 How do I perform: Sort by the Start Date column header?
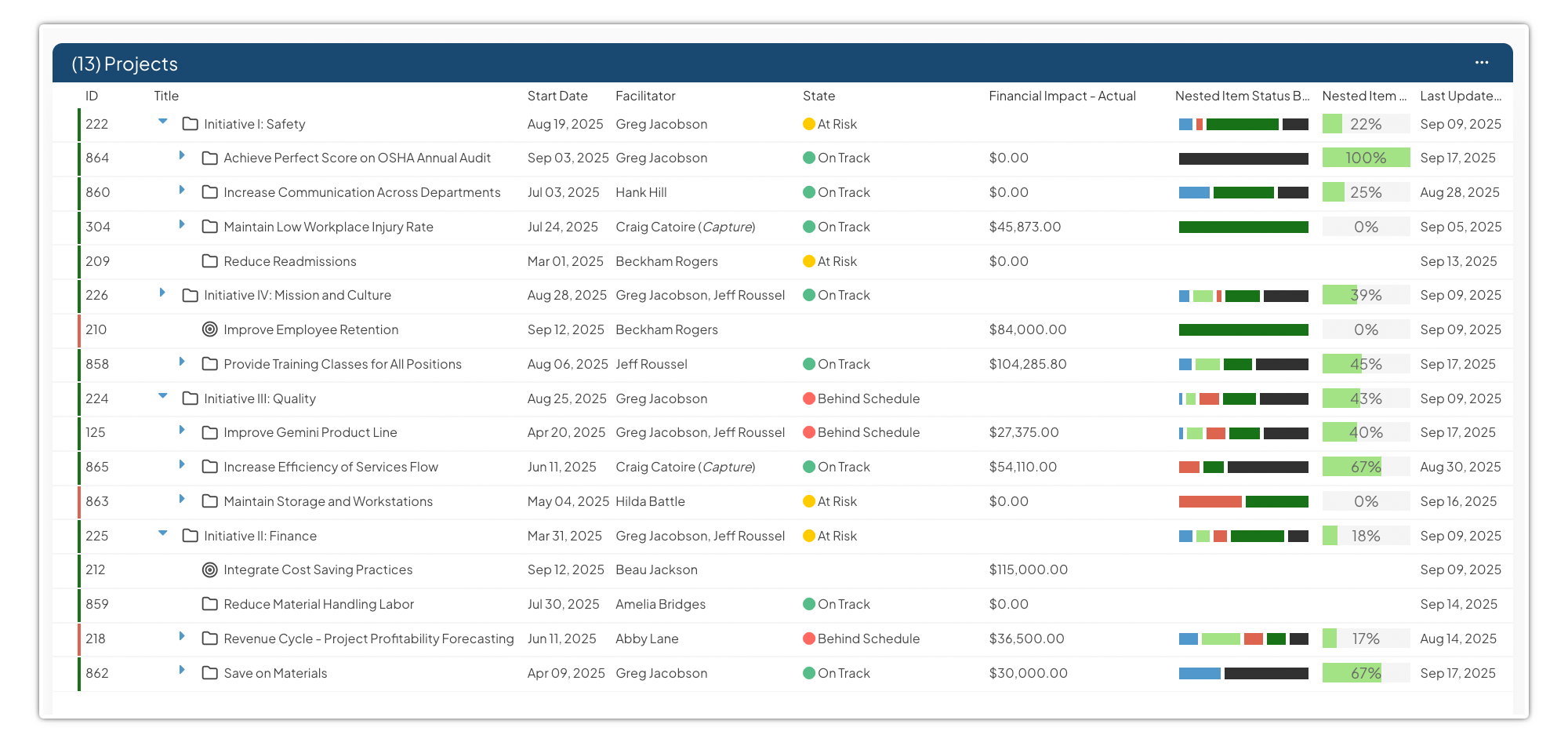click(x=557, y=96)
